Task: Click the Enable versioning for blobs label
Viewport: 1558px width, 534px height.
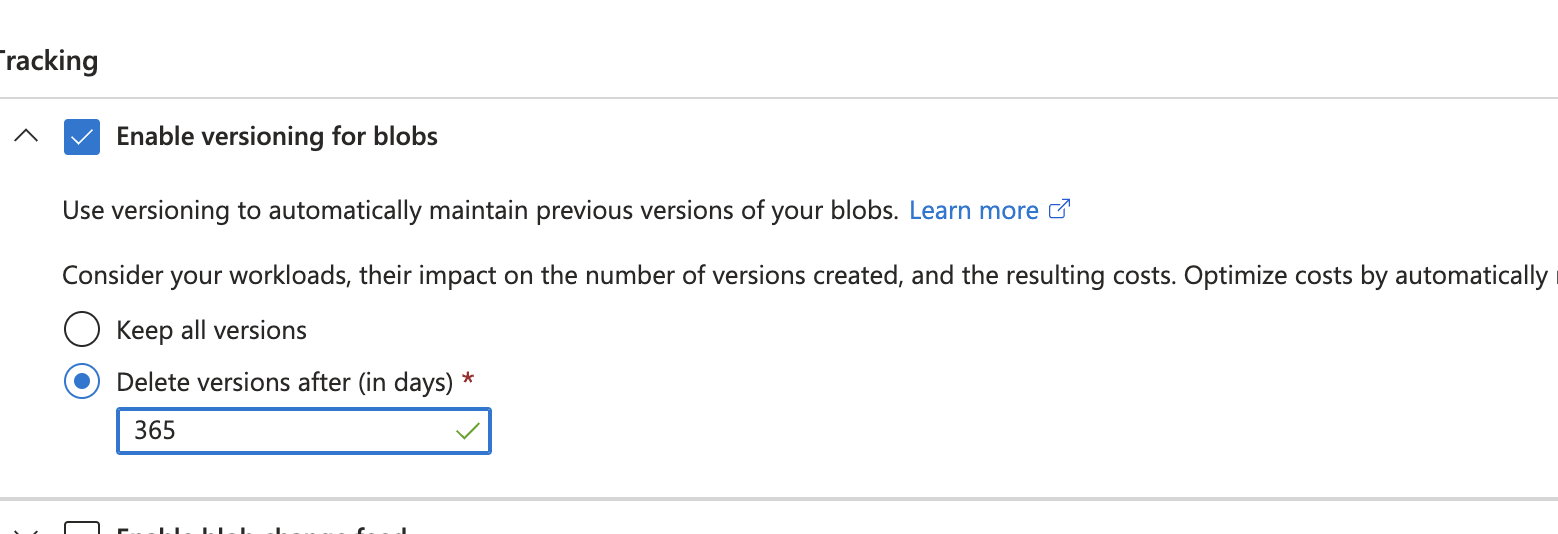Action: click(x=277, y=136)
